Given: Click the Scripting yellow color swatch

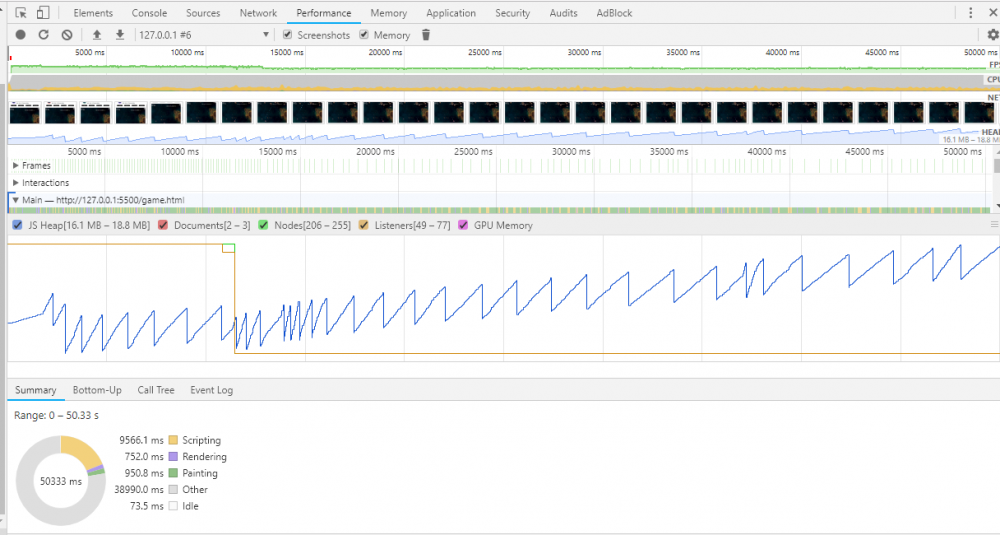Looking at the screenshot, I should [173, 440].
